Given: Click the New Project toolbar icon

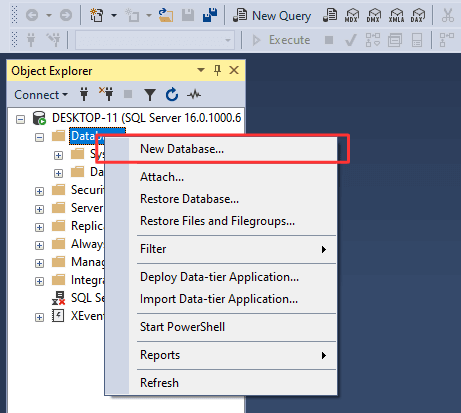Looking at the screenshot, I should [97, 15].
